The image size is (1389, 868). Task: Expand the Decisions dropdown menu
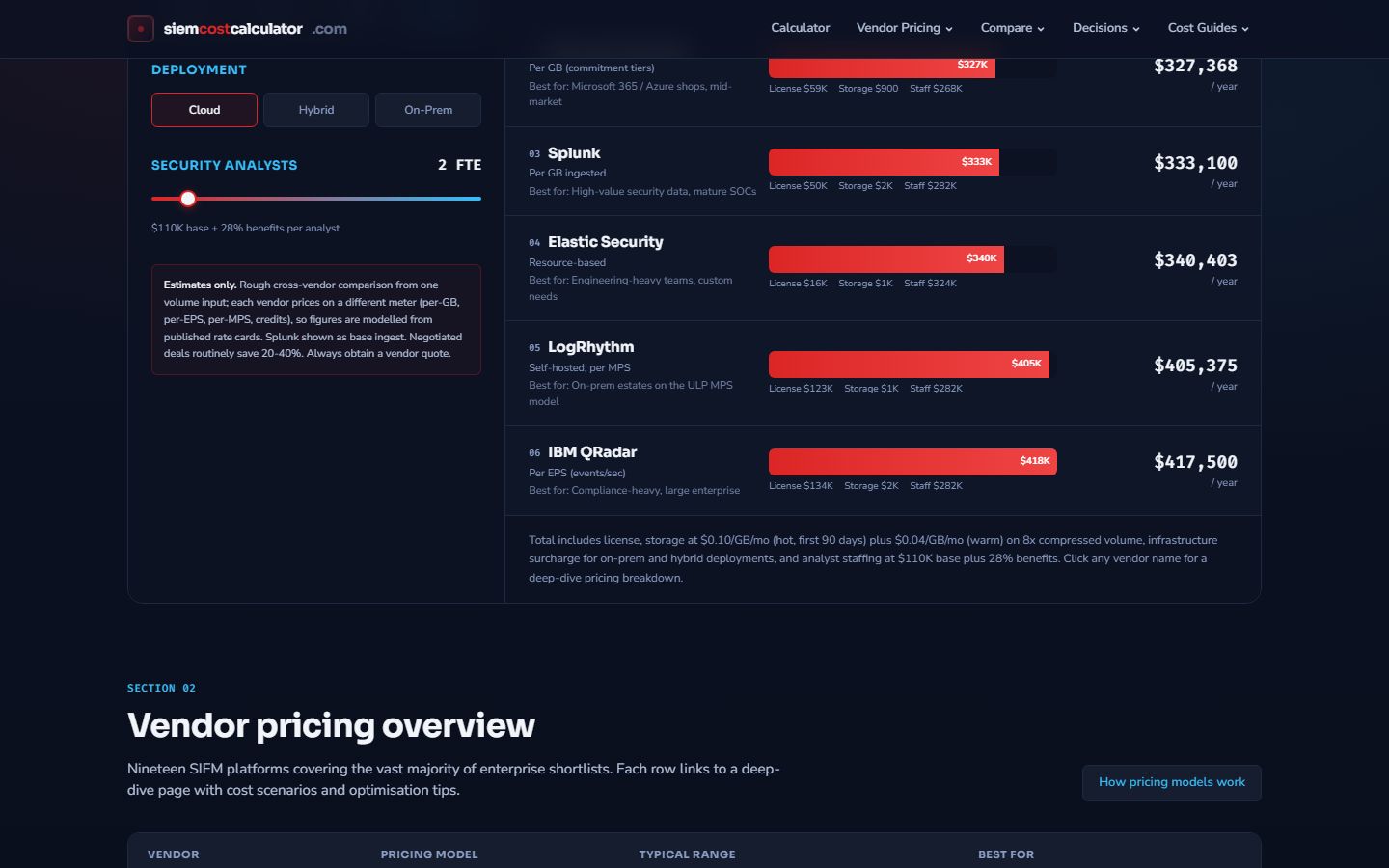pos(1106,28)
